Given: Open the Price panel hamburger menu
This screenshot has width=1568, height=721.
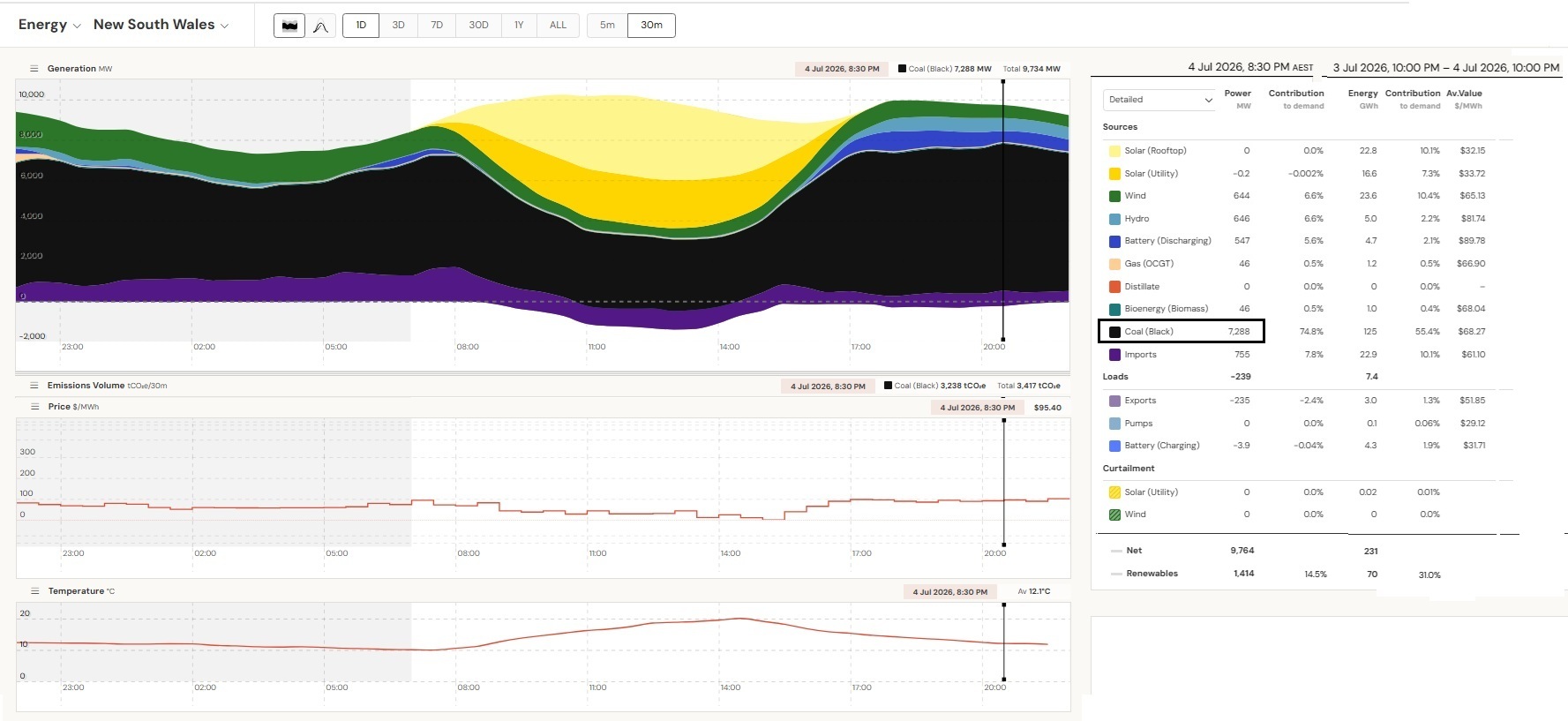Looking at the screenshot, I should coord(35,407).
